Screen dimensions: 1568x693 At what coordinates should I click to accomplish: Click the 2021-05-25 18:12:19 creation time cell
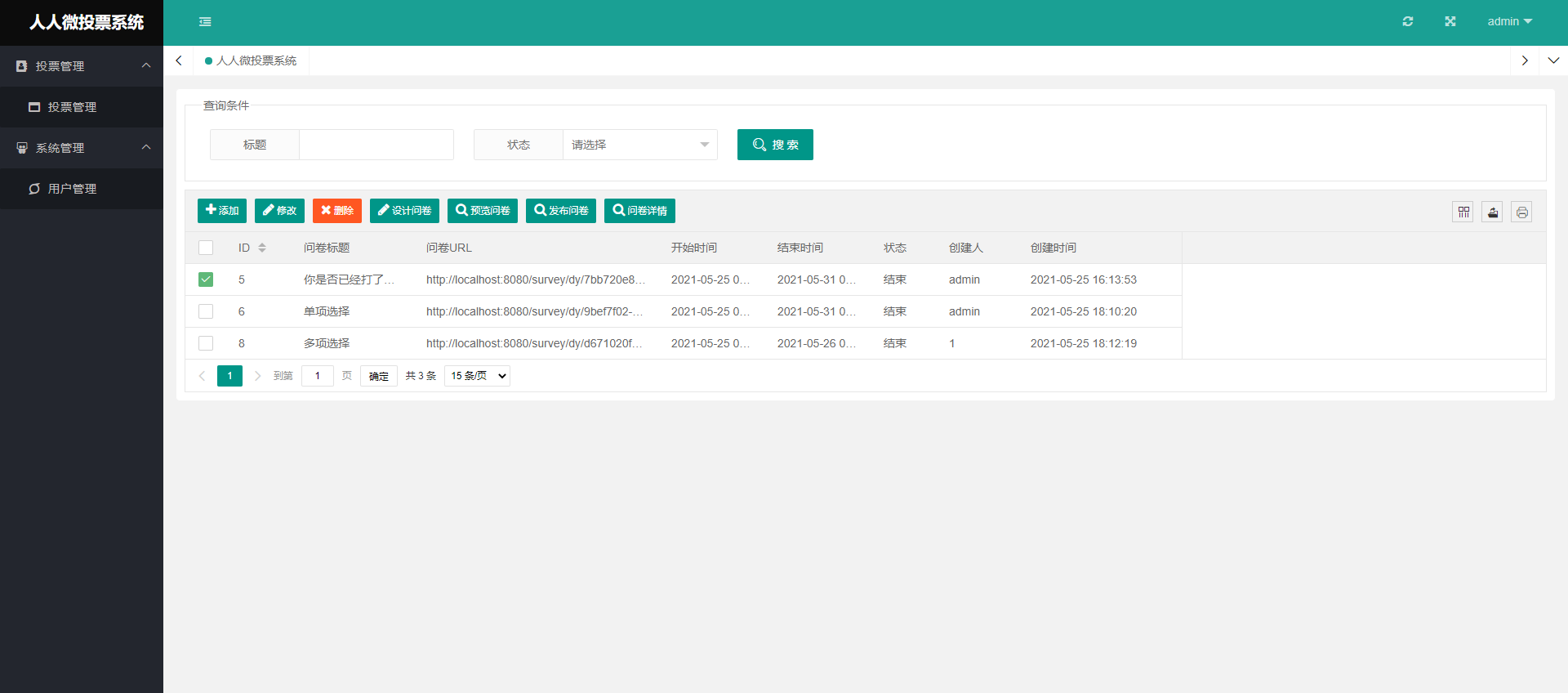(1084, 343)
